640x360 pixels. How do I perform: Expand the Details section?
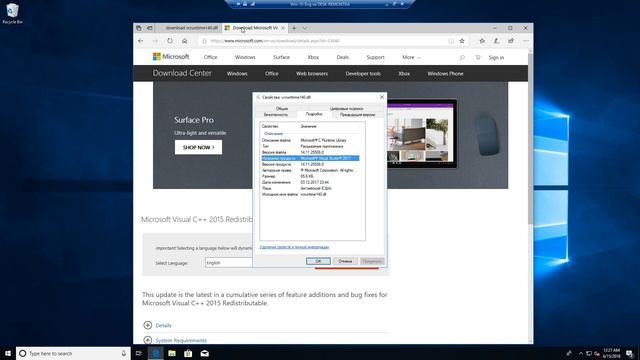coord(158,325)
